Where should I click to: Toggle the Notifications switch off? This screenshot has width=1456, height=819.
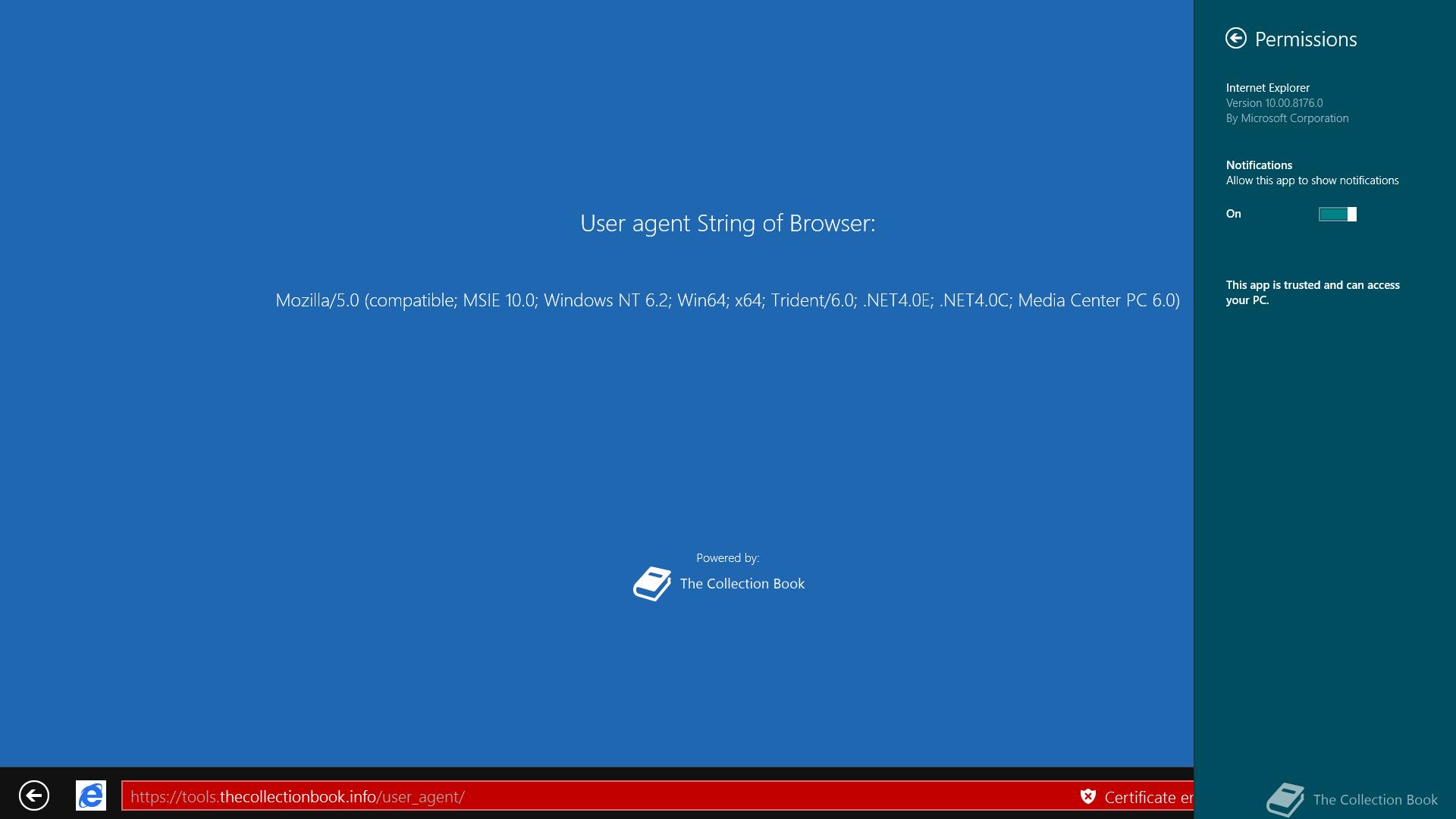(x=1337, y=214)
